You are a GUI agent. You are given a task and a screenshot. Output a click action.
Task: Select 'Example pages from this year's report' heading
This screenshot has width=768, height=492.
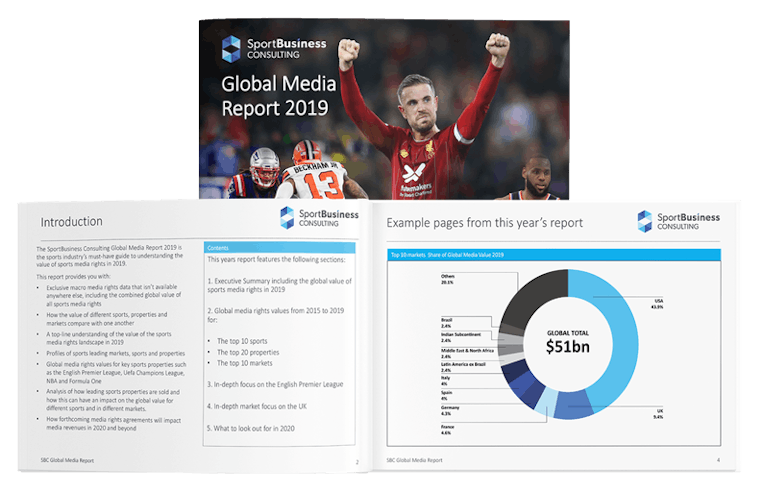(x=484, y=223)
